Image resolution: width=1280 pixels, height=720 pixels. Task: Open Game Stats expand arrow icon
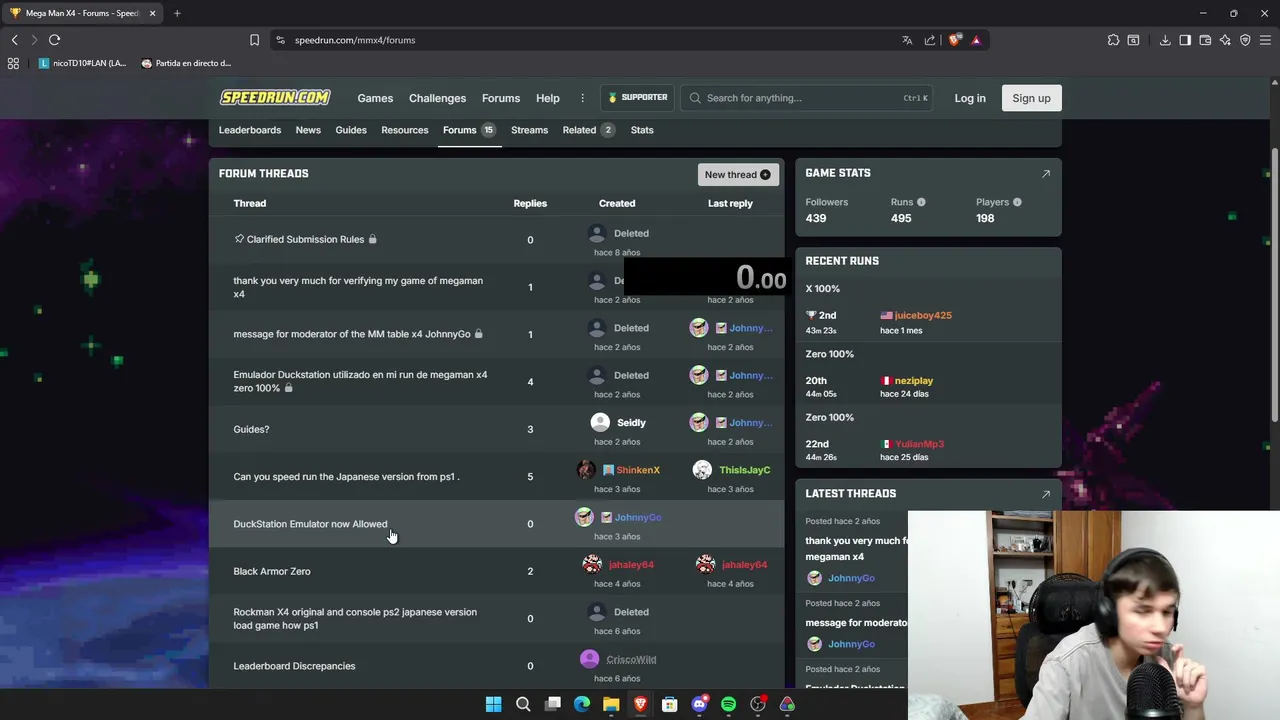[x=1046, y=173]
